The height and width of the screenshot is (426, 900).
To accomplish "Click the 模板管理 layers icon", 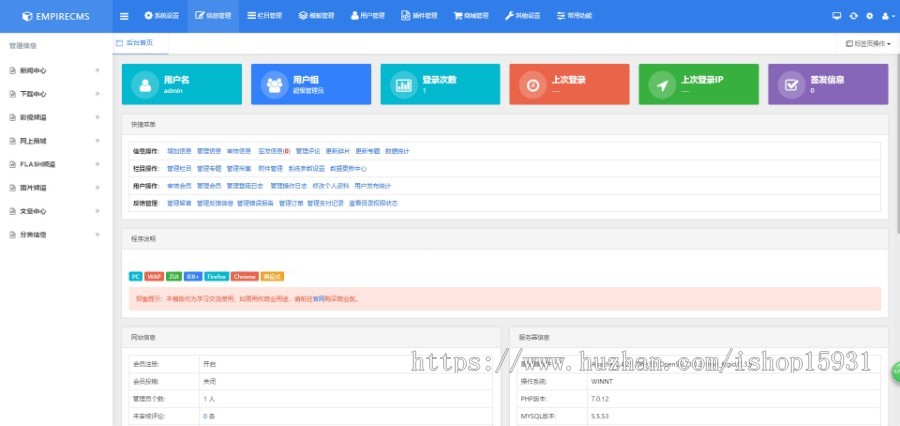I will pyautogui.click(x=303, y=16).
